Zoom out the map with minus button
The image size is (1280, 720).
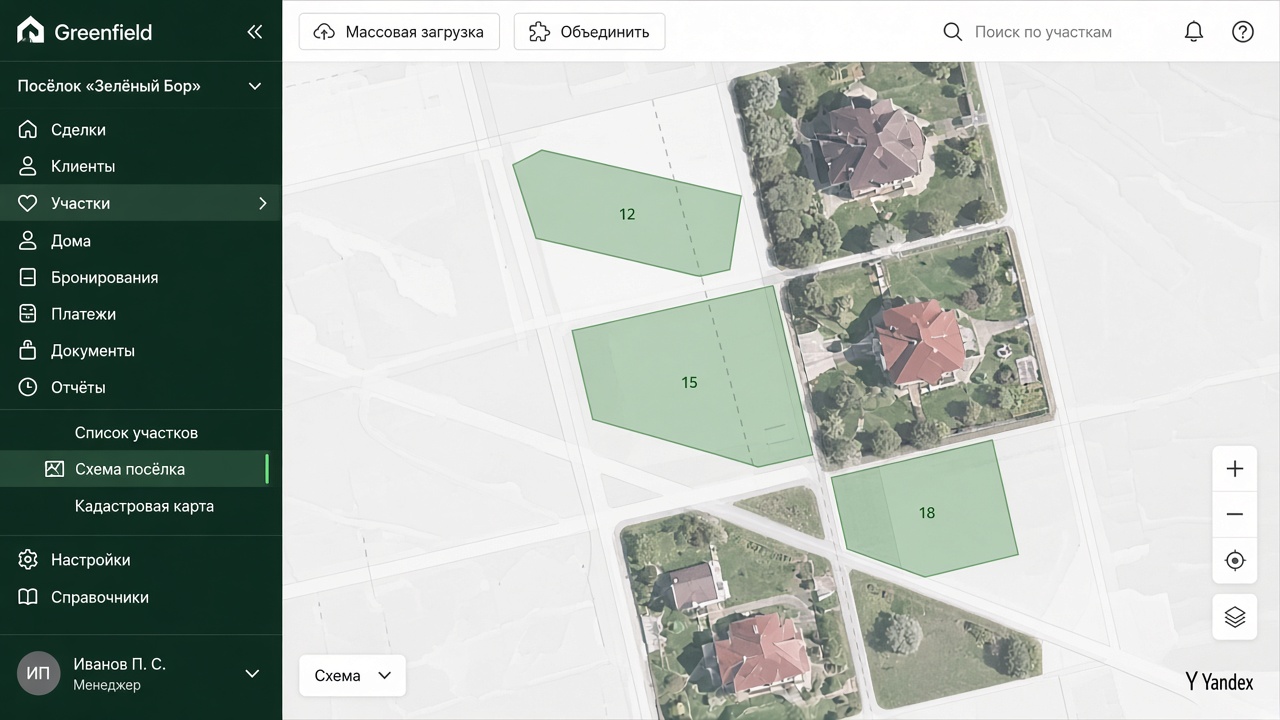(x=1235, y=514)
